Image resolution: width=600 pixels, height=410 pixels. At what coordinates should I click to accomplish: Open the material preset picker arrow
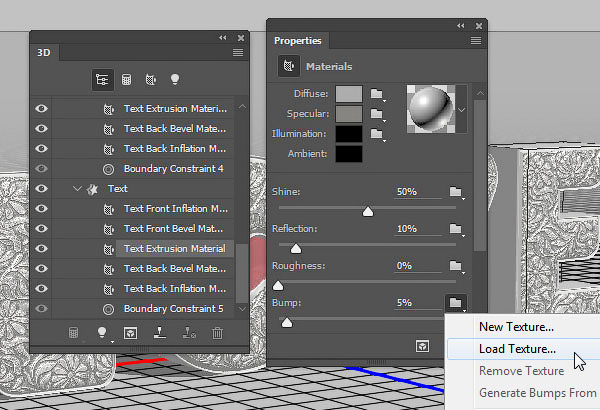point(461,110)
